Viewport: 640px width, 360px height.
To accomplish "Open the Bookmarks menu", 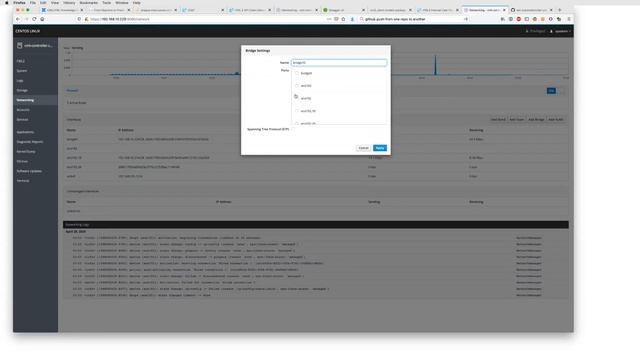I will [89, 2].
